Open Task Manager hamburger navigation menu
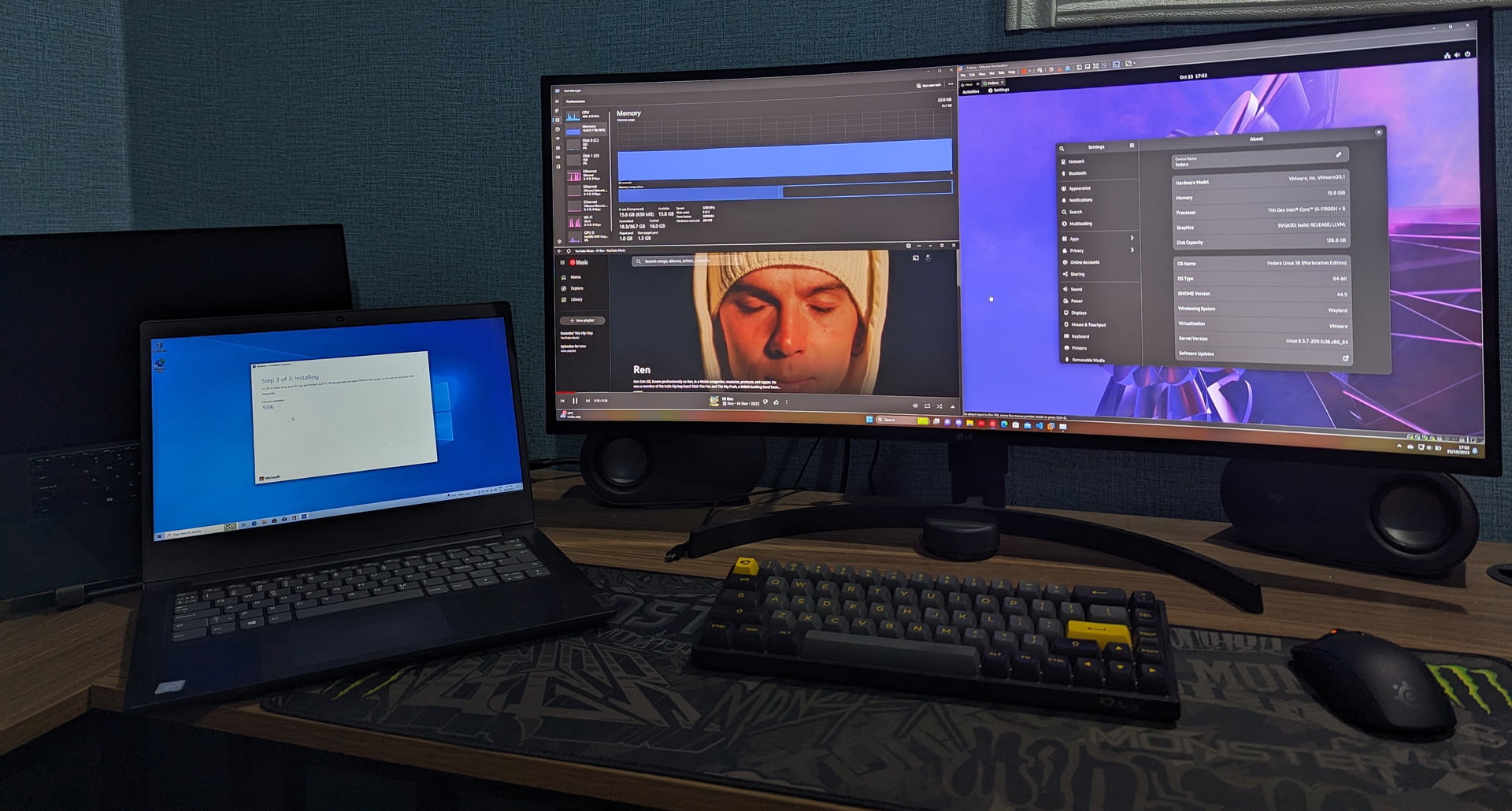The width and height of the screenshot is (1512, 811). 557,101
